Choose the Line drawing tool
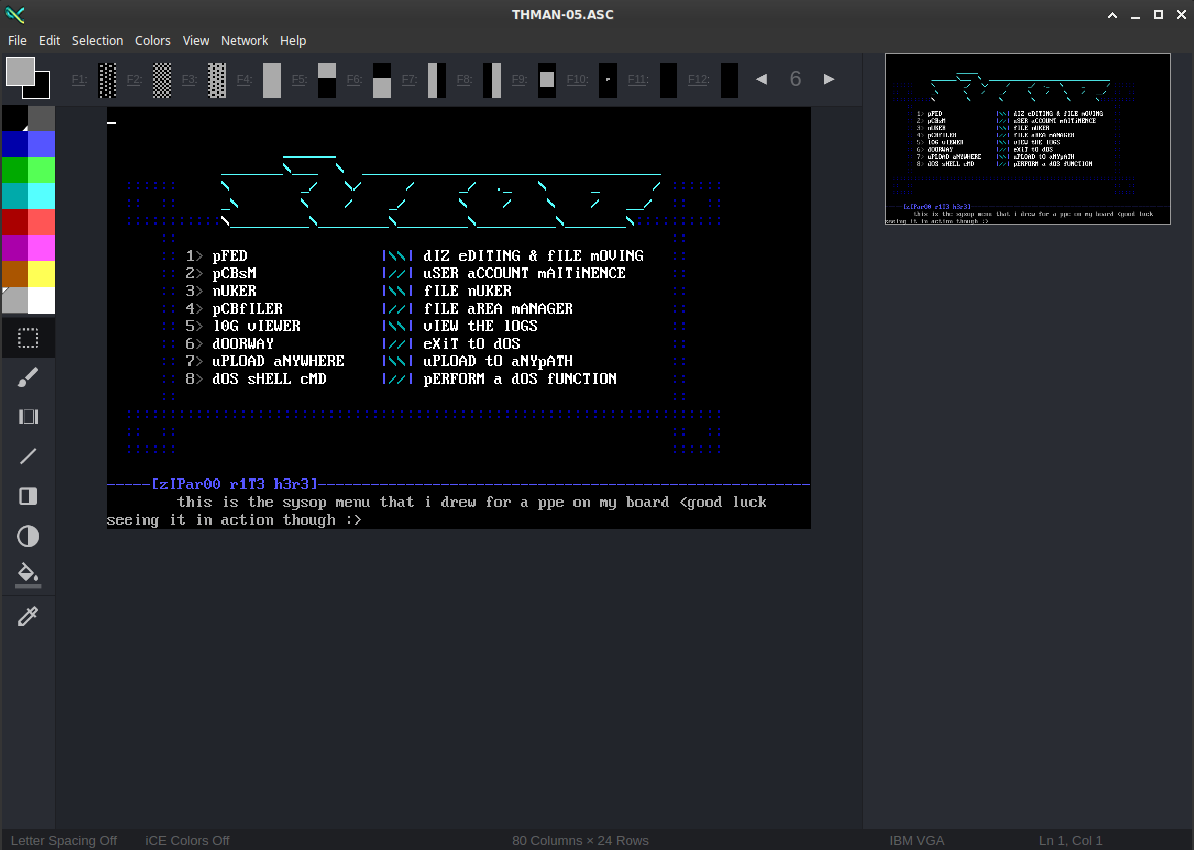The height and width of the screenshot is (850, 1194). (x=28, y=456)
